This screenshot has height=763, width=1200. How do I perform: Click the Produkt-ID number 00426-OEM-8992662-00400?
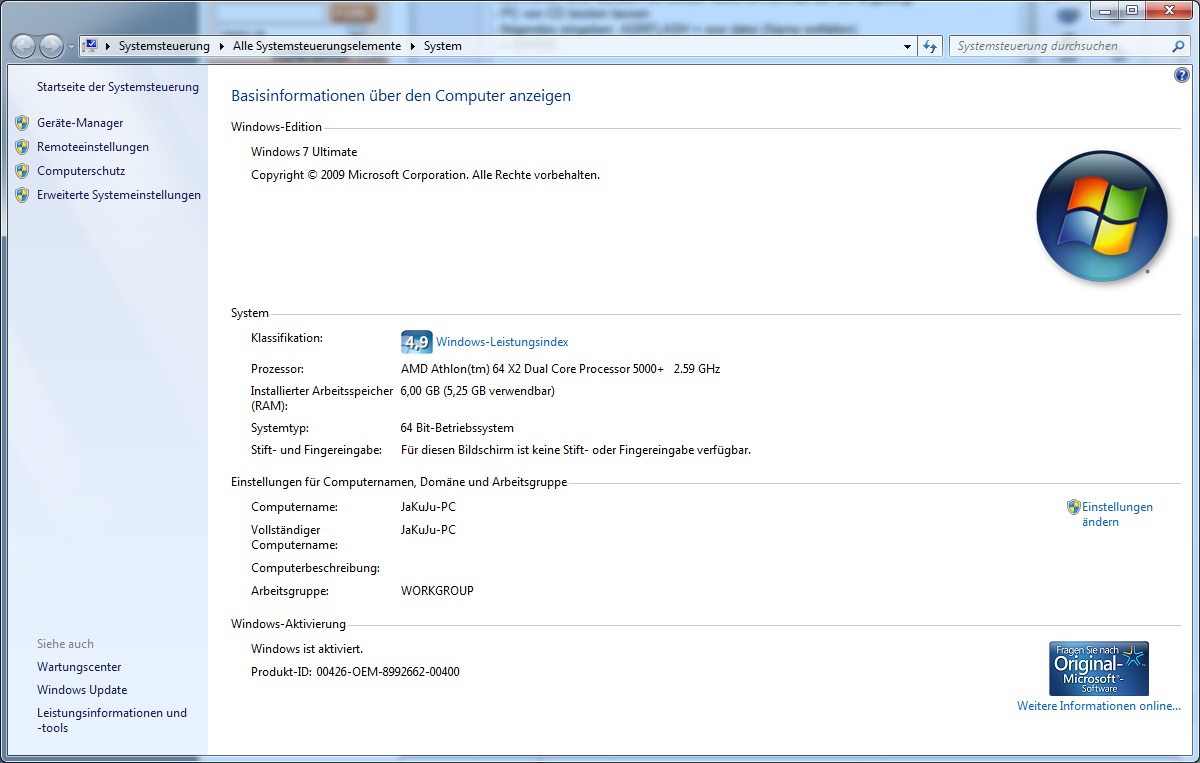click(388, 672)
